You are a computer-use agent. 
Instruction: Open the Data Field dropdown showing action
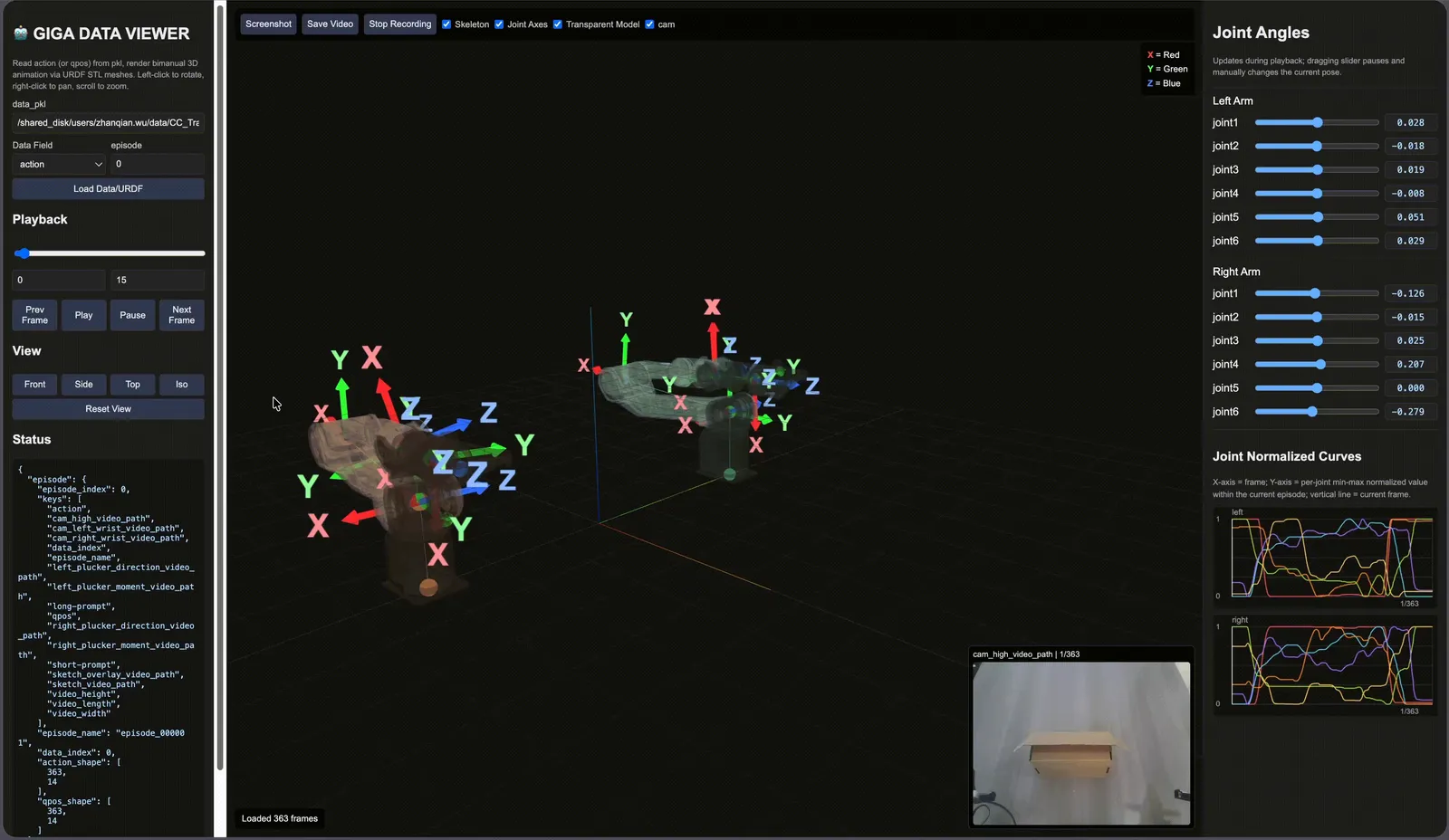(x=61, y=164)
